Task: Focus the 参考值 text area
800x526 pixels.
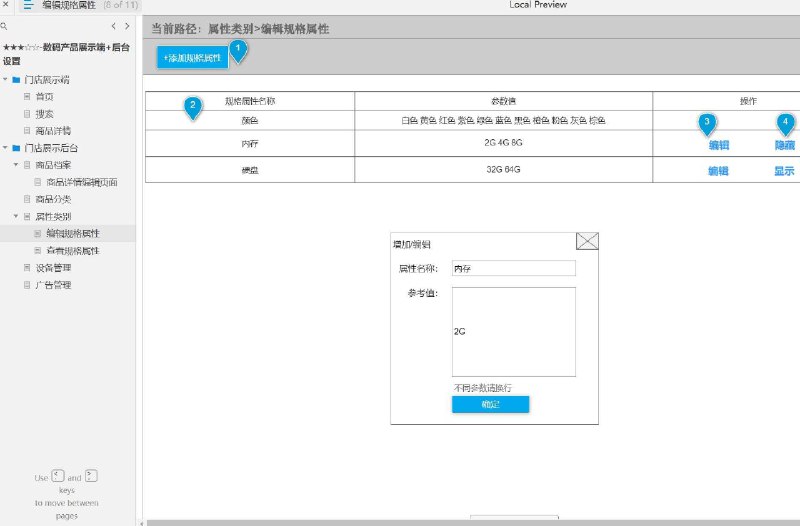Action: pos(514,332)
